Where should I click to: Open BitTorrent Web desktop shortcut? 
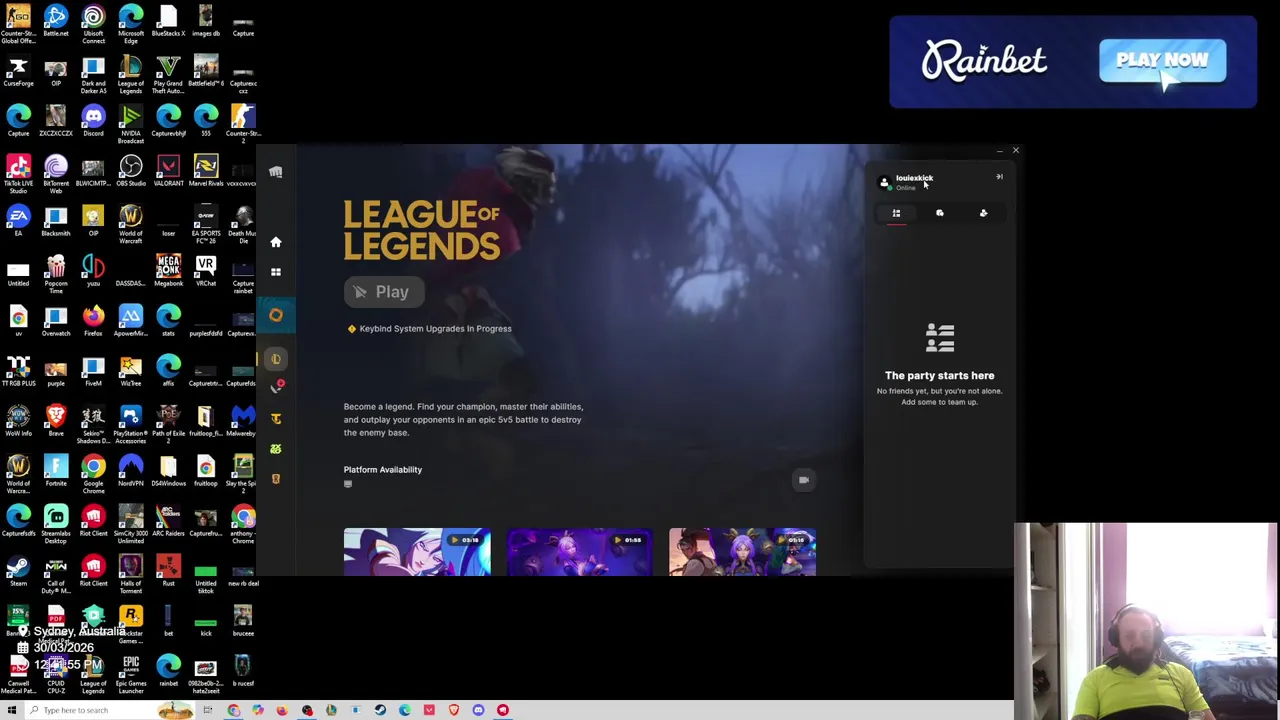click(56, 174)
